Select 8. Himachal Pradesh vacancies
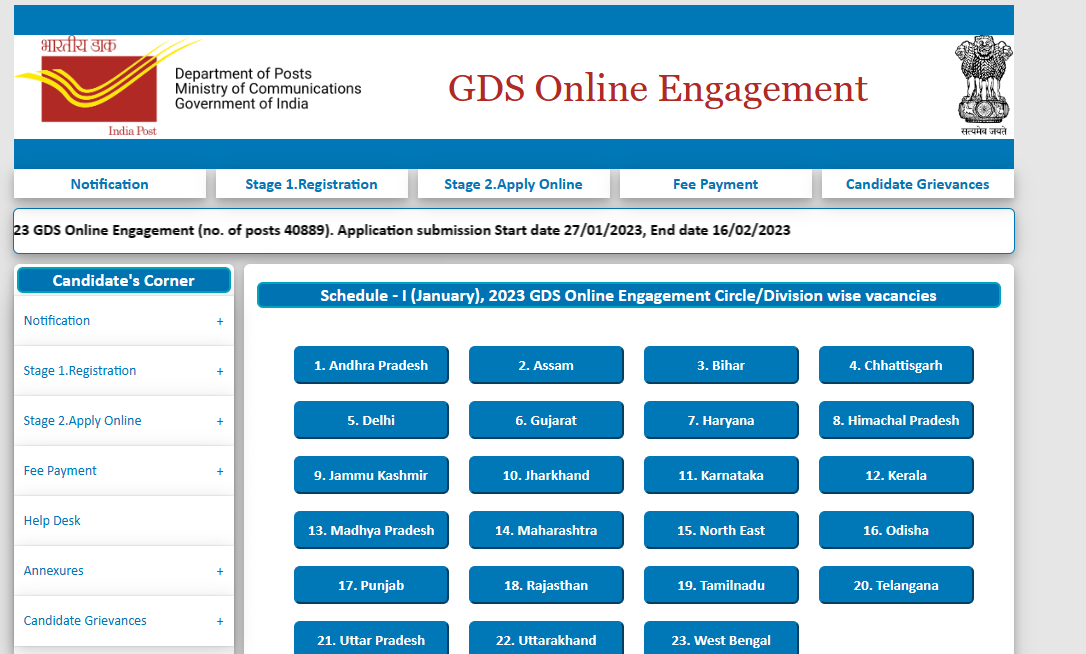 click(896, 420)
